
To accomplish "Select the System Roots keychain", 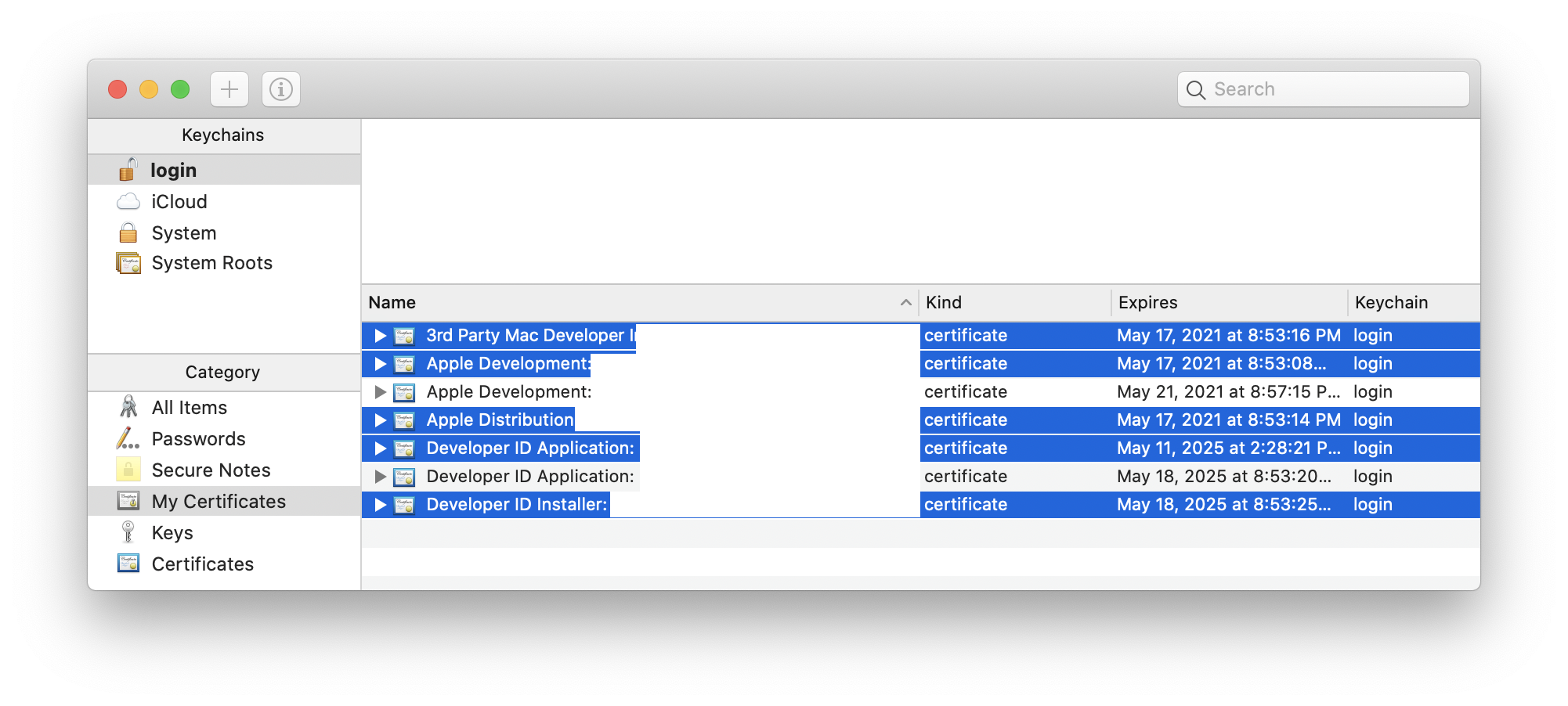I will click(x=224, y=263).
